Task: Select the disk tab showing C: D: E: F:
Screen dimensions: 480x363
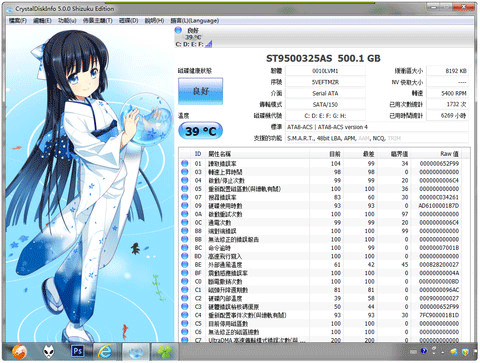Action: click(x=193, y=37)
